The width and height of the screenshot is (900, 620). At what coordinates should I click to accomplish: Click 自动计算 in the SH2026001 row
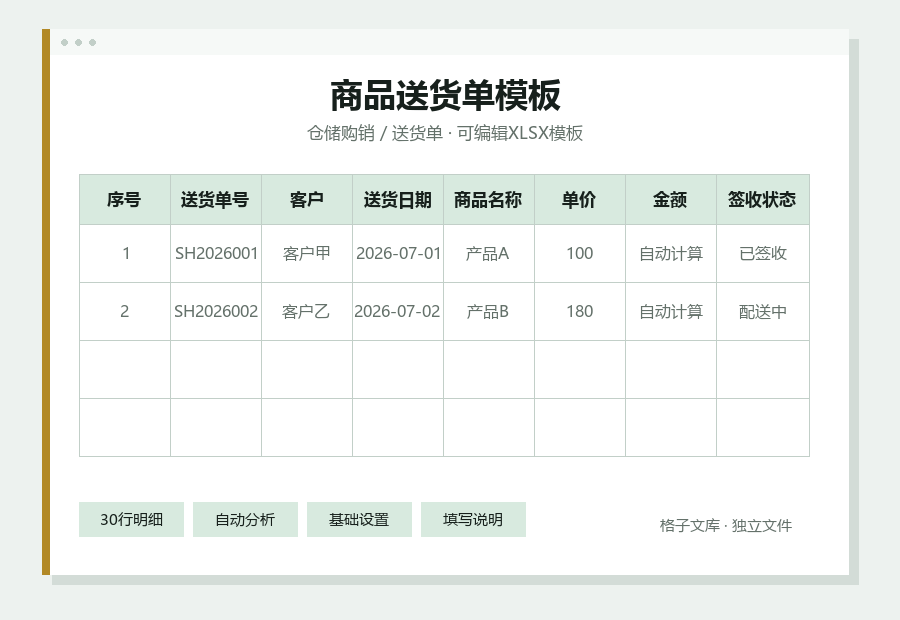[x=671, y=253]
